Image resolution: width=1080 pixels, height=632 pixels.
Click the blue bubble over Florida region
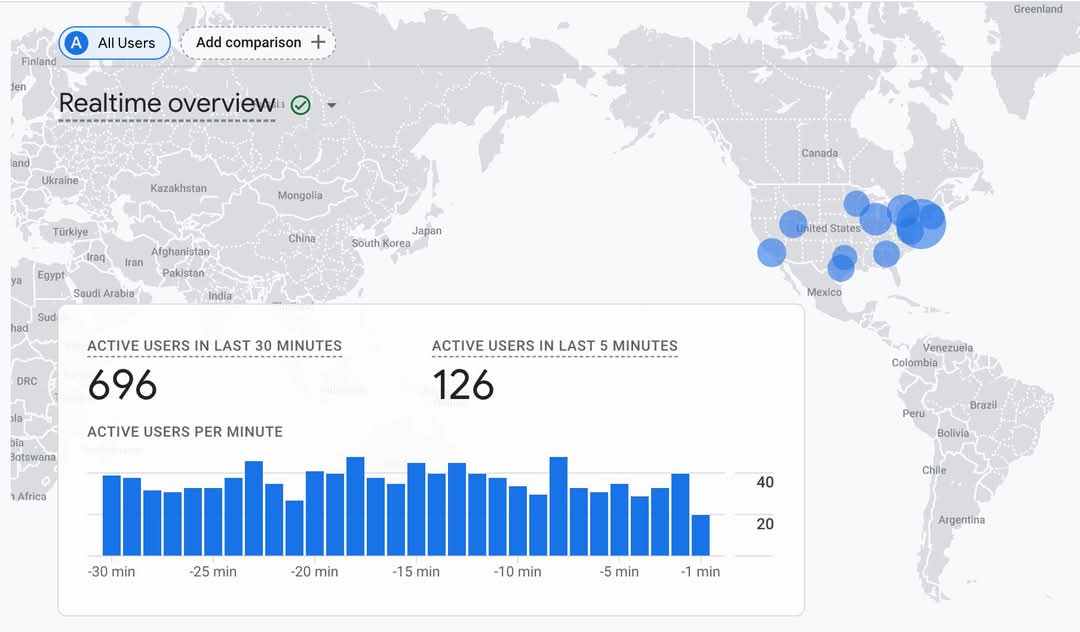pyautogui.click(x=886, y=253)
